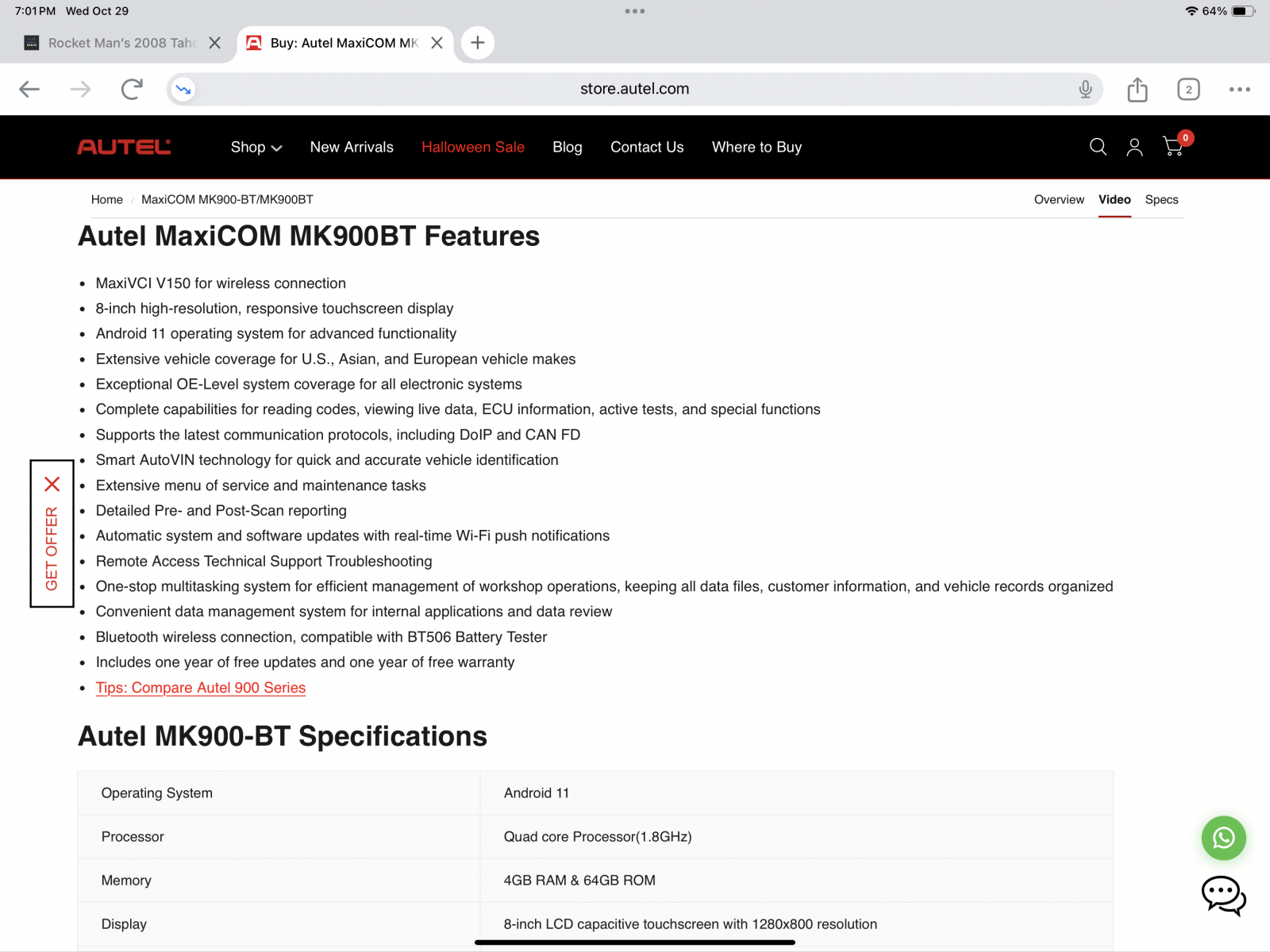Switch to the Overview section tab
This screenshot has width=1270, height=952.
coord(1059,200)
